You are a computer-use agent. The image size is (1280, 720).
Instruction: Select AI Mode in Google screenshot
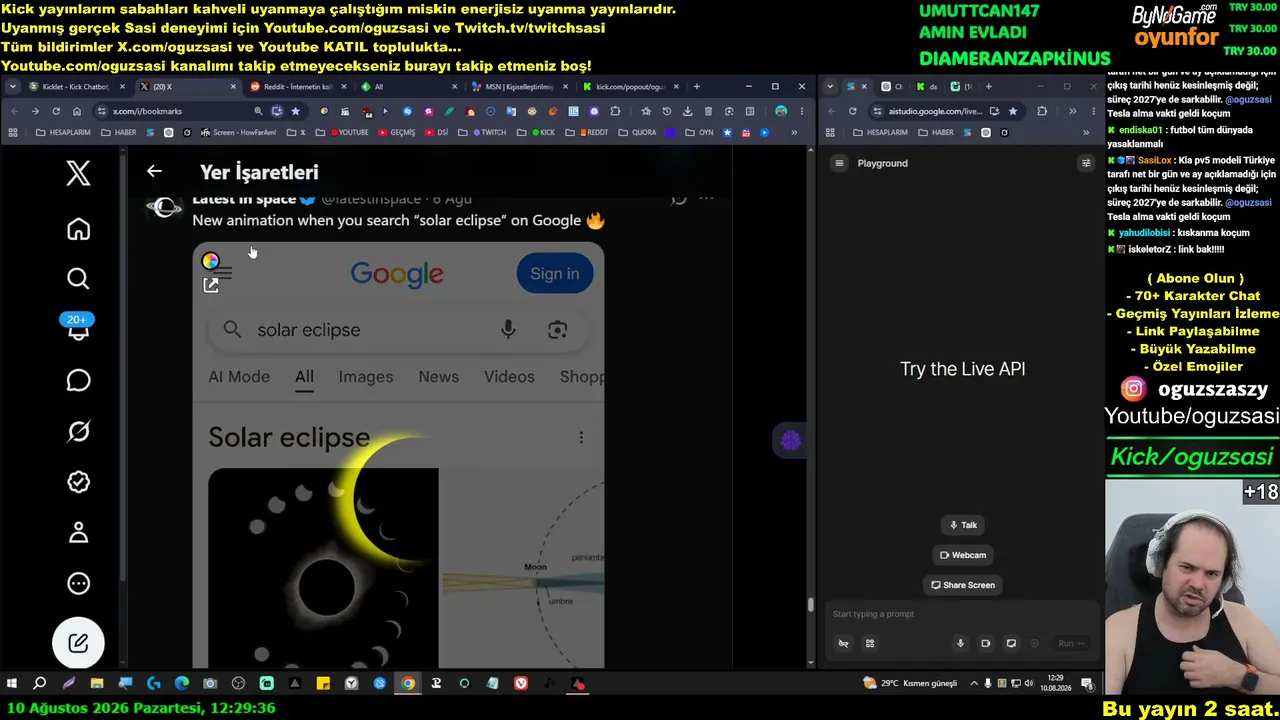[x=239, y=377]
